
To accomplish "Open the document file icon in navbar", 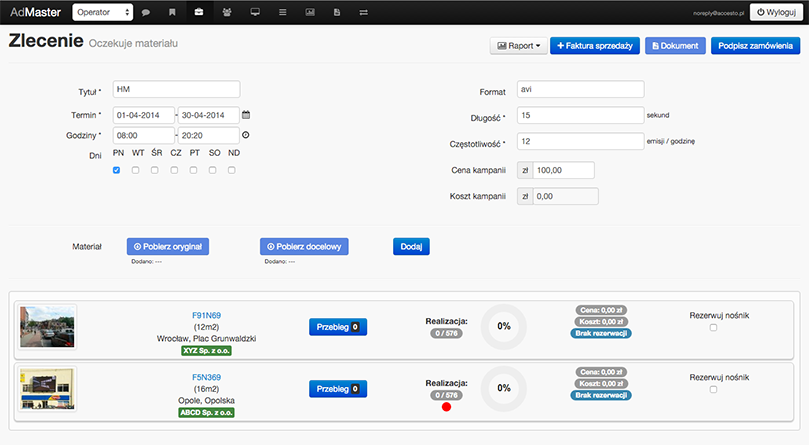I will point(336,12).
